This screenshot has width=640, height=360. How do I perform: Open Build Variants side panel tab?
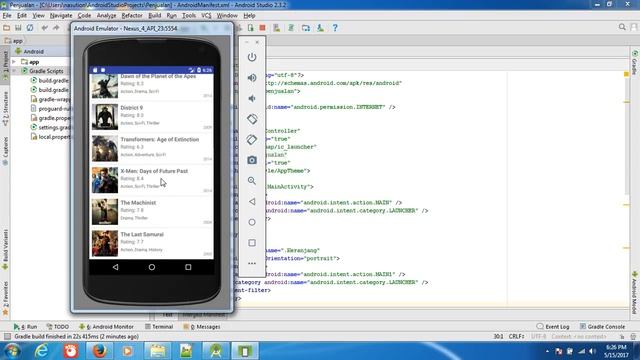pyautogui.click(x=5, y=249)
